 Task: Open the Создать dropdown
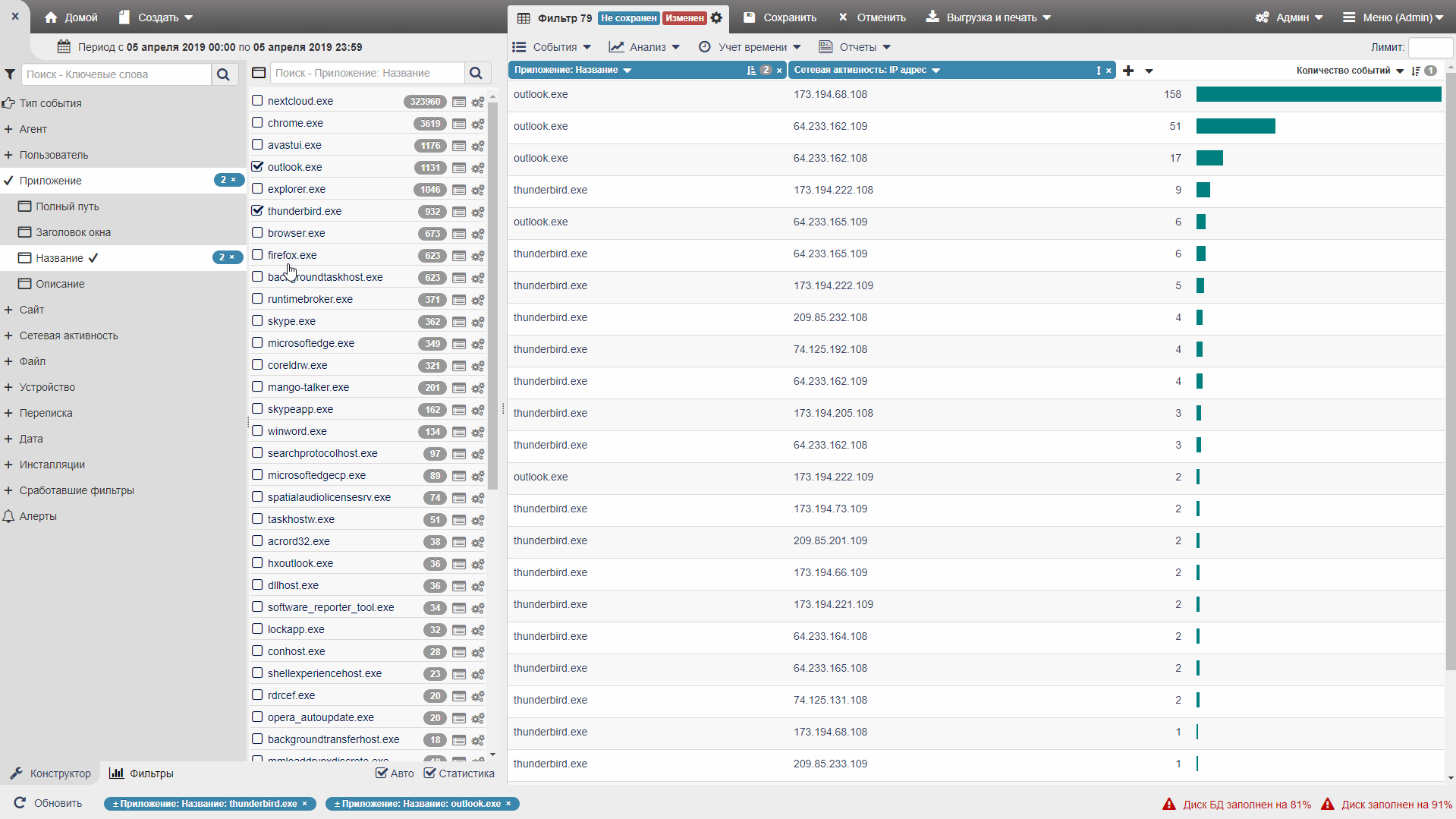[x=156, y=17]
